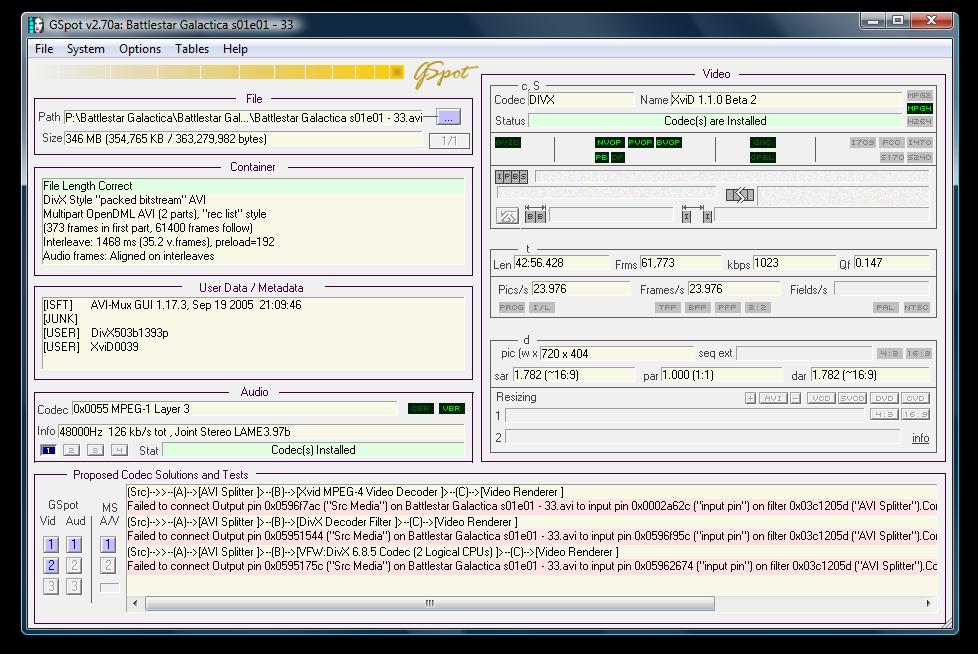978x654 pixels.
Task: Click the VBR audio indicator
Action: coord(451,409)
